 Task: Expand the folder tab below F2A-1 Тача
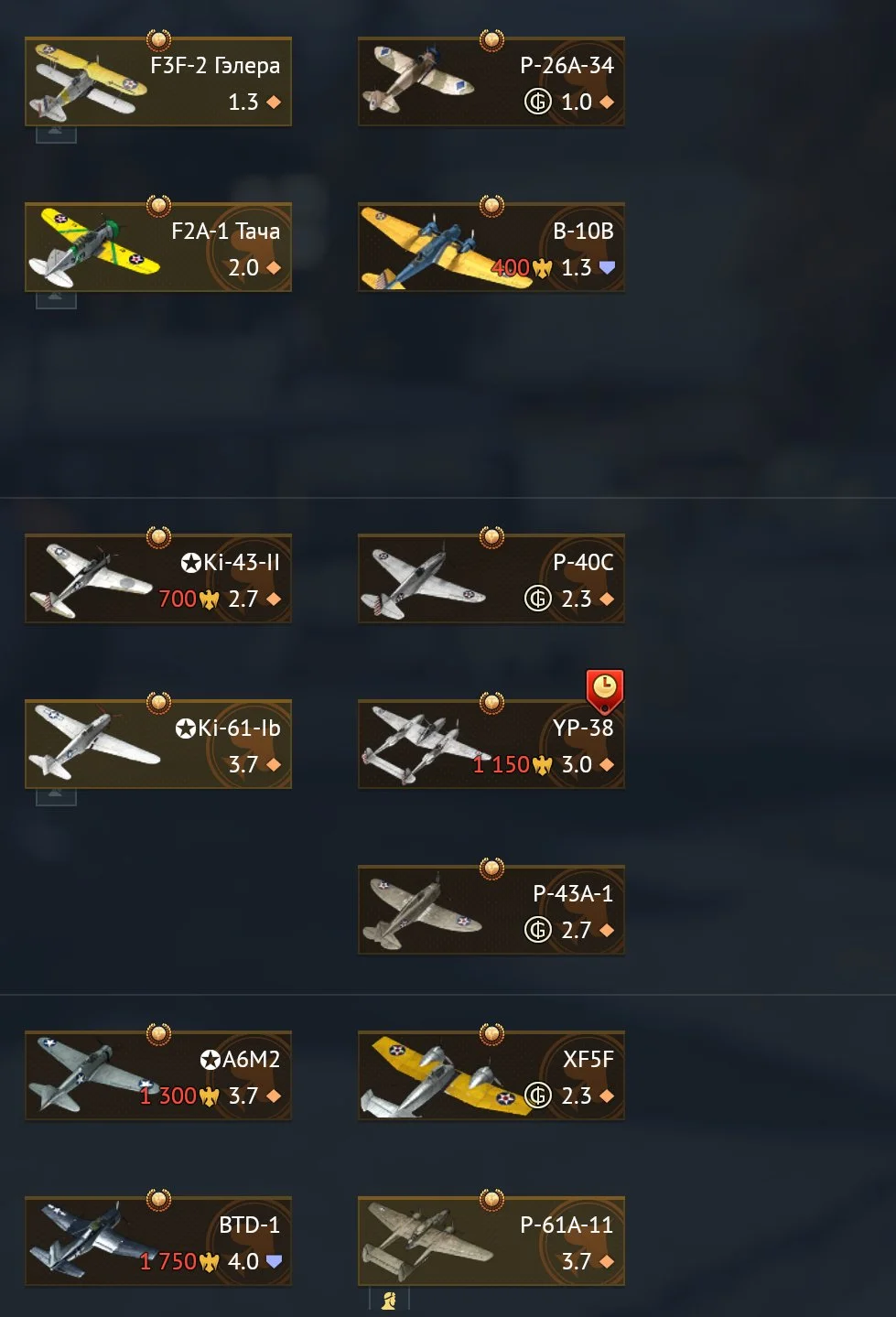56,300
